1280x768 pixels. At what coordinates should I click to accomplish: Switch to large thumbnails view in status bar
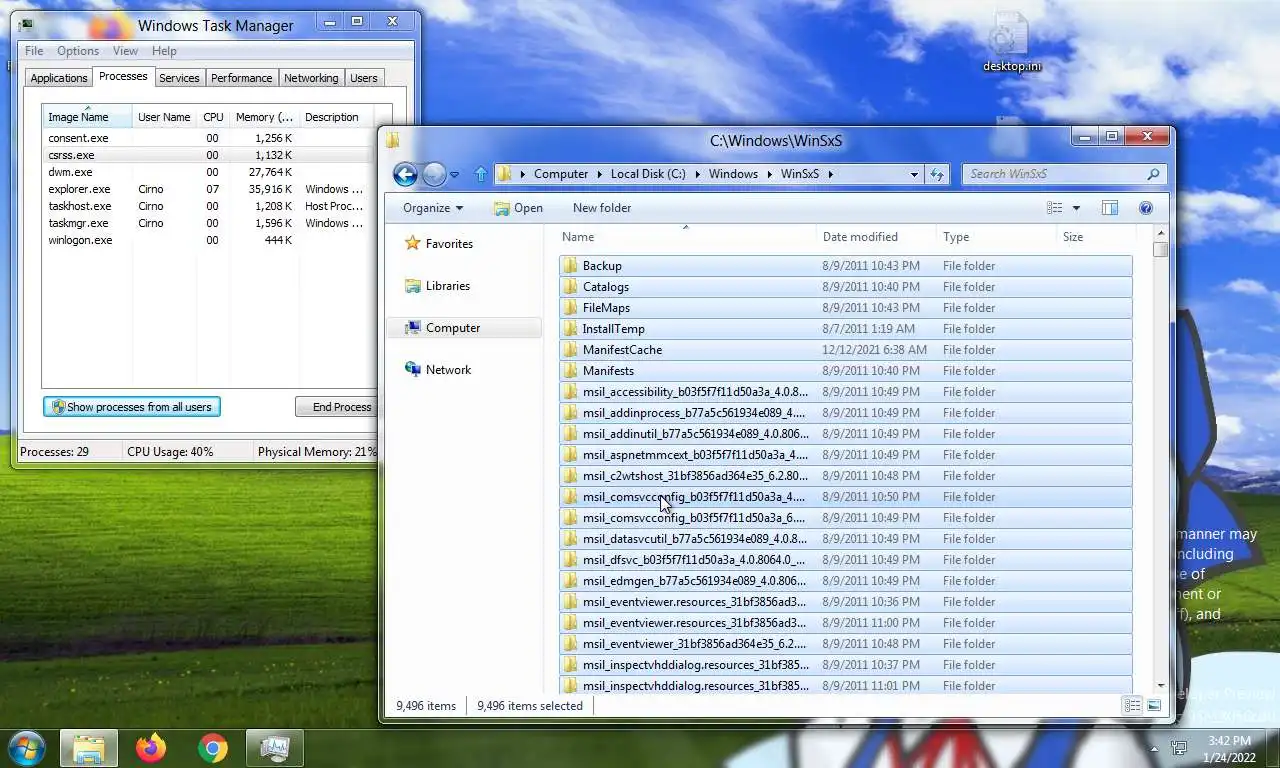[x=1154, y=706]
